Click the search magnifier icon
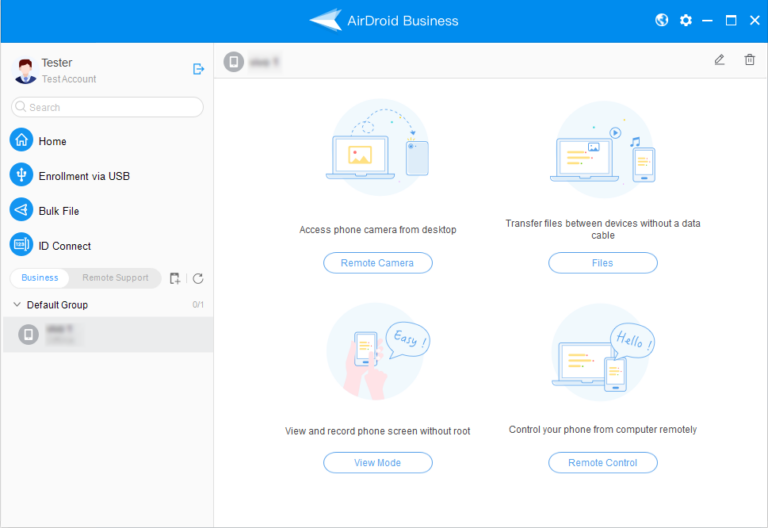 coord(21,106)
